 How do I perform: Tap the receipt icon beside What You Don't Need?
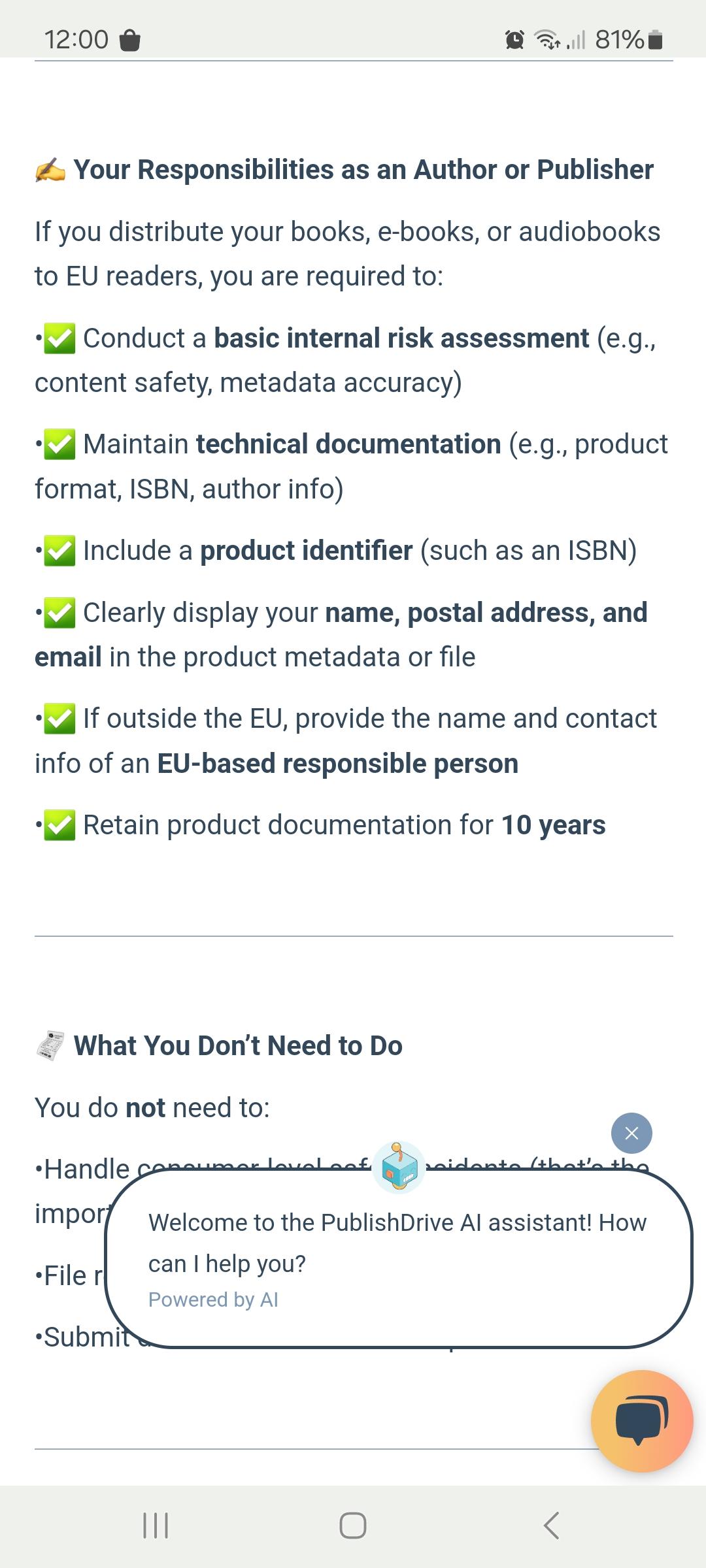click(50, 1046)
